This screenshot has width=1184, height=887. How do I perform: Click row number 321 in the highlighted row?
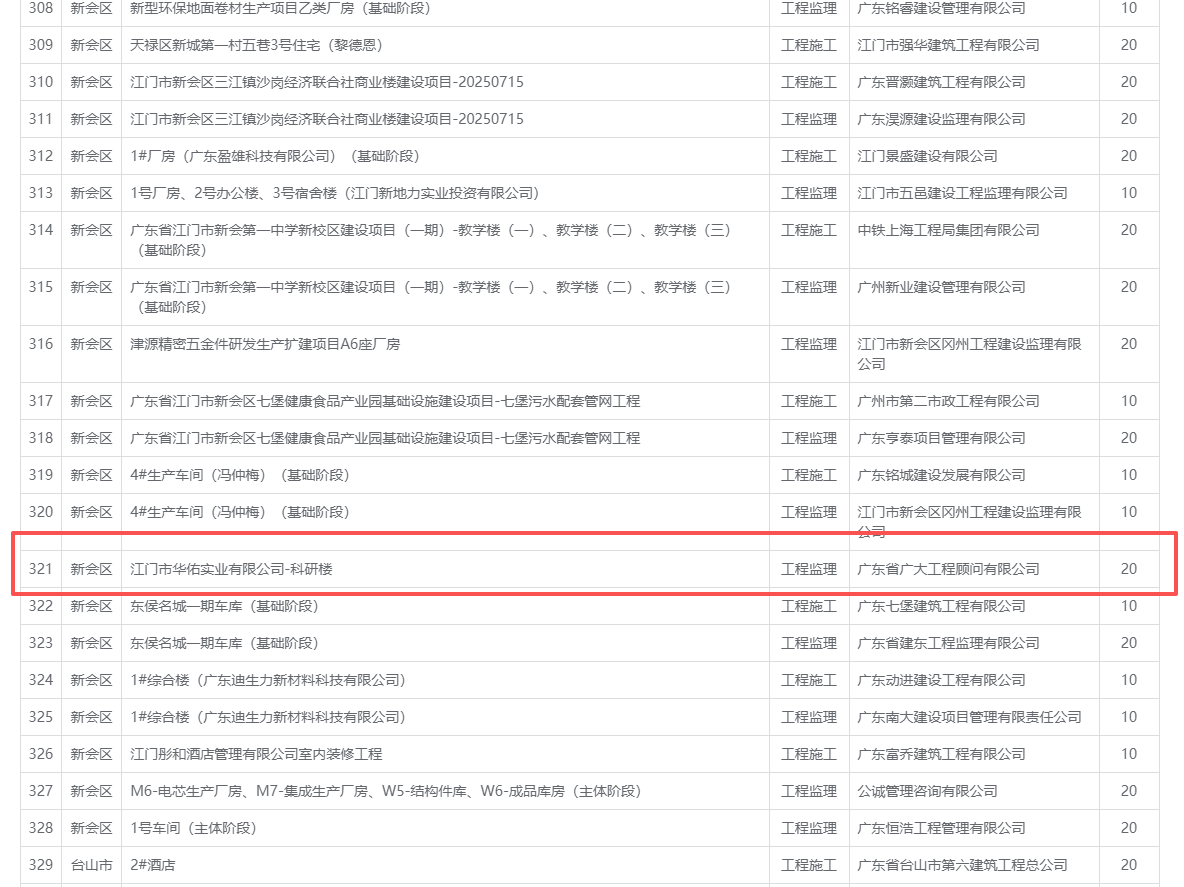pos(40,569)
